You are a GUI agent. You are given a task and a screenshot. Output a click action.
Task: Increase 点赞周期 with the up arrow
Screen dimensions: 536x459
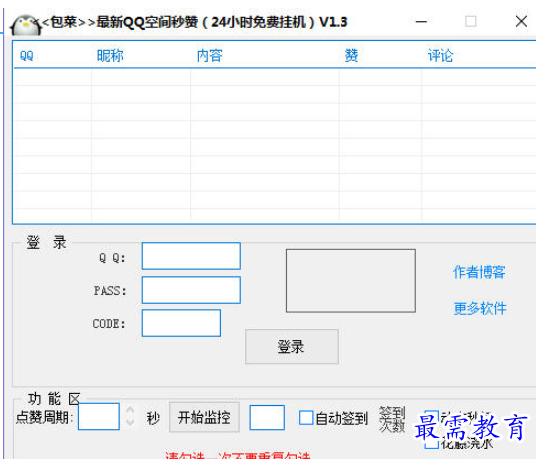pyautogui.click(x=130, y=410)
